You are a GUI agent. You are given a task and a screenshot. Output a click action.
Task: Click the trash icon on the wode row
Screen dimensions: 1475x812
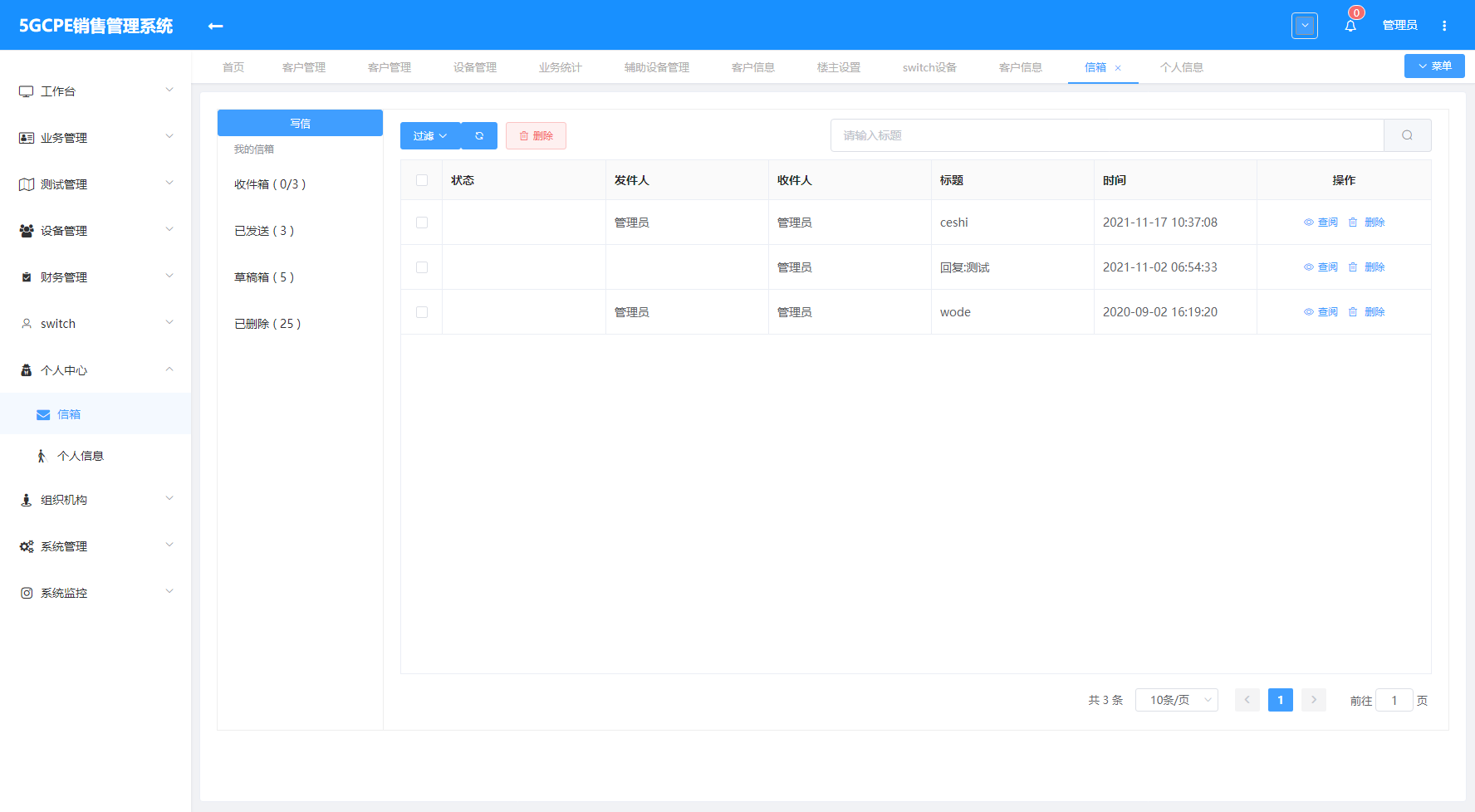point(1352,311)
